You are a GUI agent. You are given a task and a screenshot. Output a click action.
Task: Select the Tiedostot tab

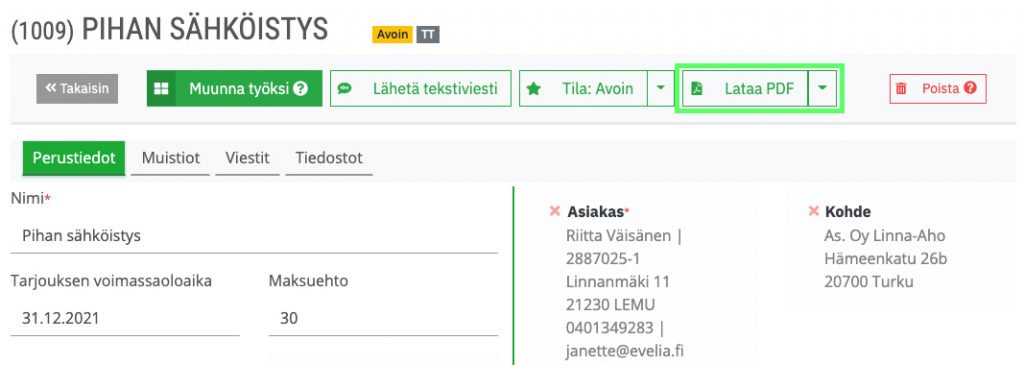click(328, 158)
